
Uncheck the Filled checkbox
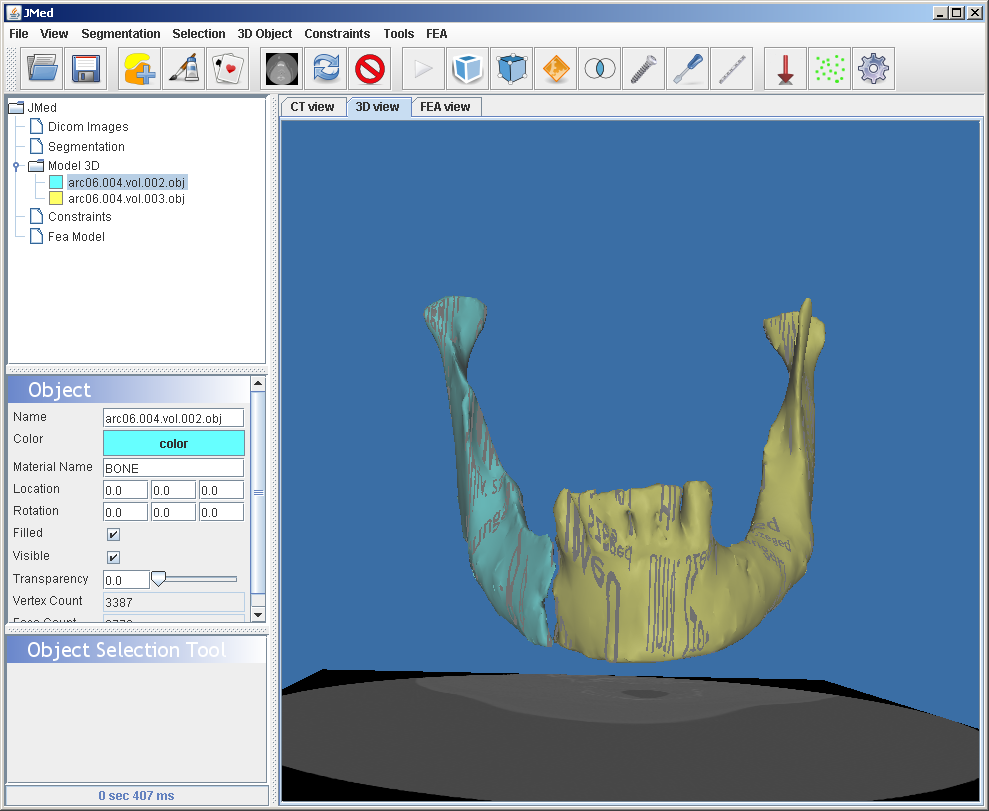click(114, 535)
